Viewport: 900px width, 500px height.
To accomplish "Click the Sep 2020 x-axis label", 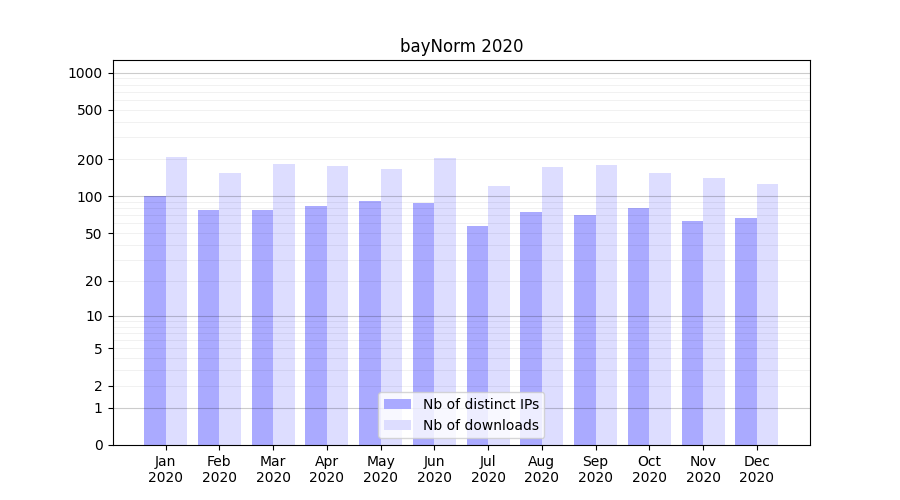I will 595,469.
